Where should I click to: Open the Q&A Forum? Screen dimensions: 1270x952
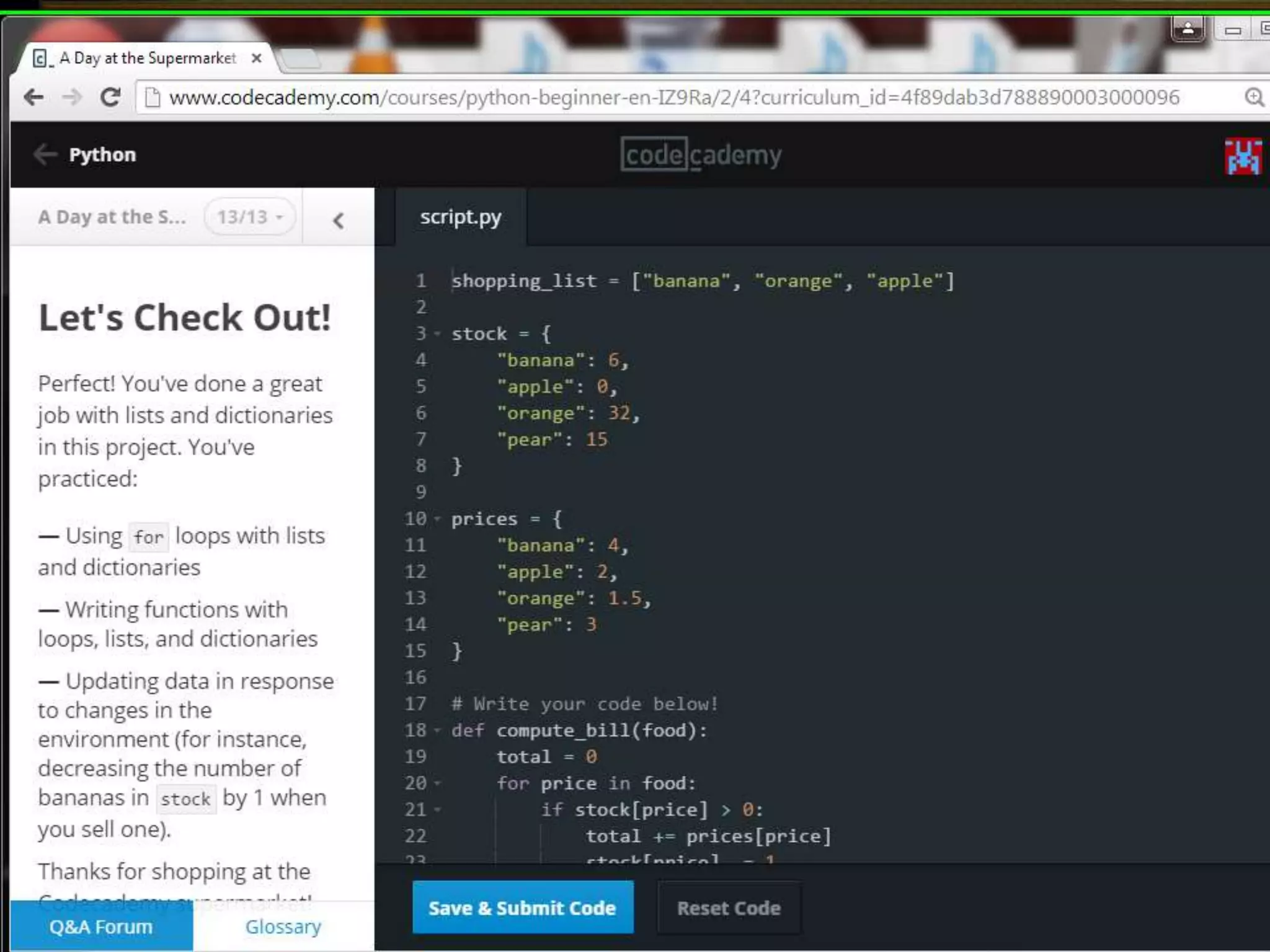tap(101, 927)
